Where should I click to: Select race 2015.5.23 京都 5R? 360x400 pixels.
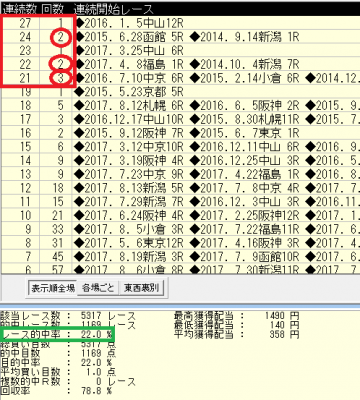[130, 92]
